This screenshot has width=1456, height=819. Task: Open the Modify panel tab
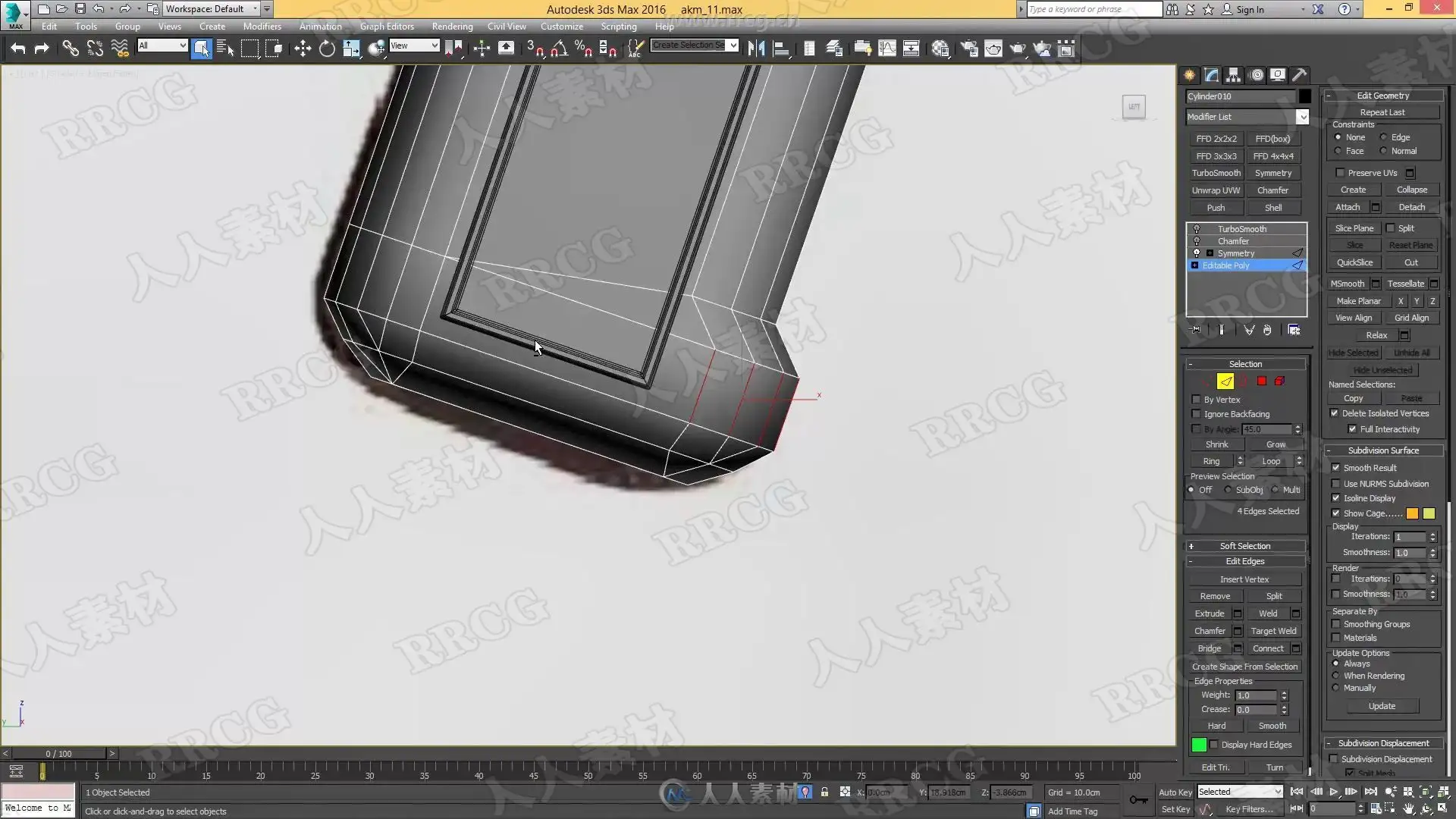pos(1211,75)
